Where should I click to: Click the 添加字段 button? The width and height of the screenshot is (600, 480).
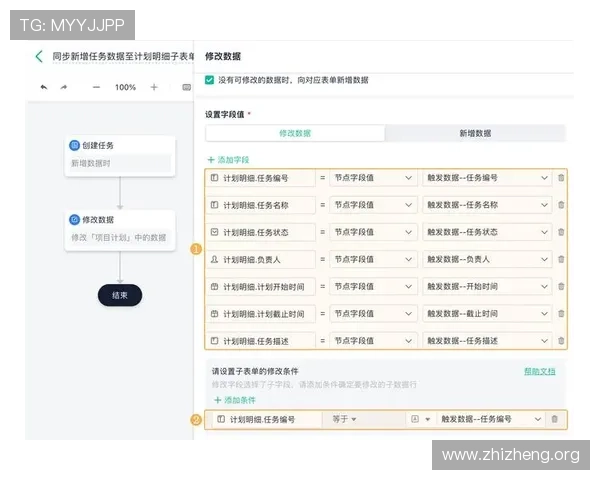coord(228,160)
